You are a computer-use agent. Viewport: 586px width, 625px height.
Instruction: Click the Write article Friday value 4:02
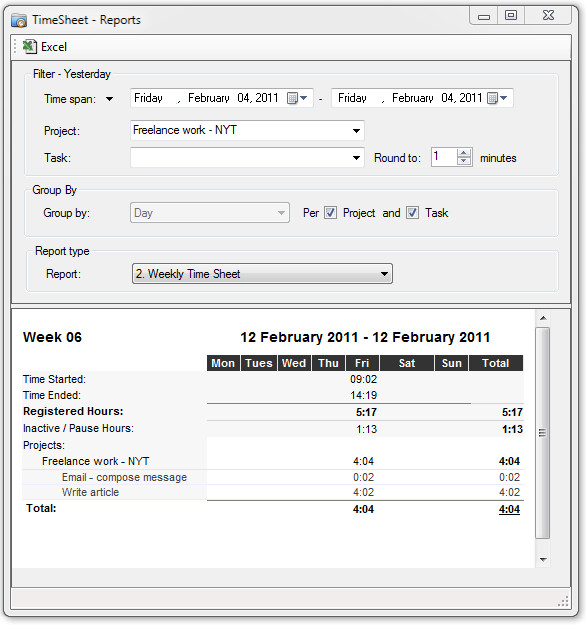click(x=364, y=492)
